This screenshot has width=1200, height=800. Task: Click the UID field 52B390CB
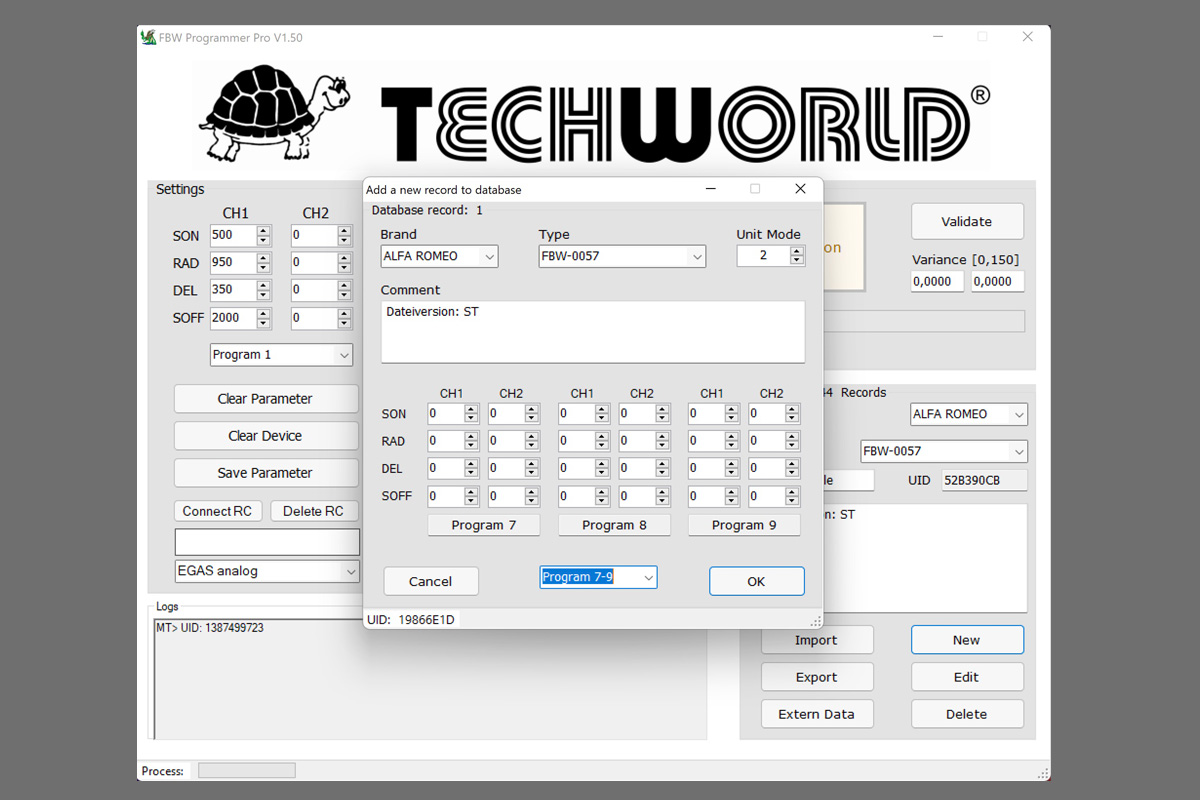(985, 481)
